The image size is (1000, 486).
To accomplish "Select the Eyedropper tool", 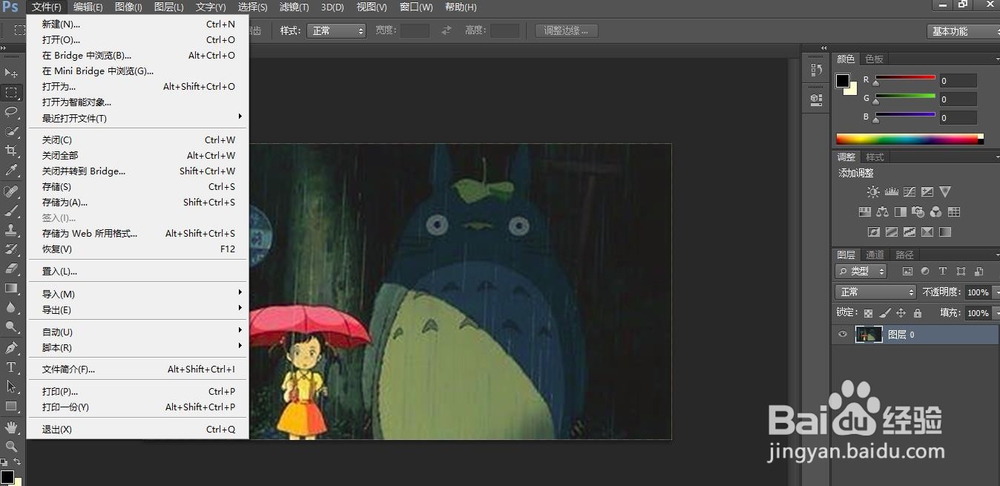I will pos(11,170).
